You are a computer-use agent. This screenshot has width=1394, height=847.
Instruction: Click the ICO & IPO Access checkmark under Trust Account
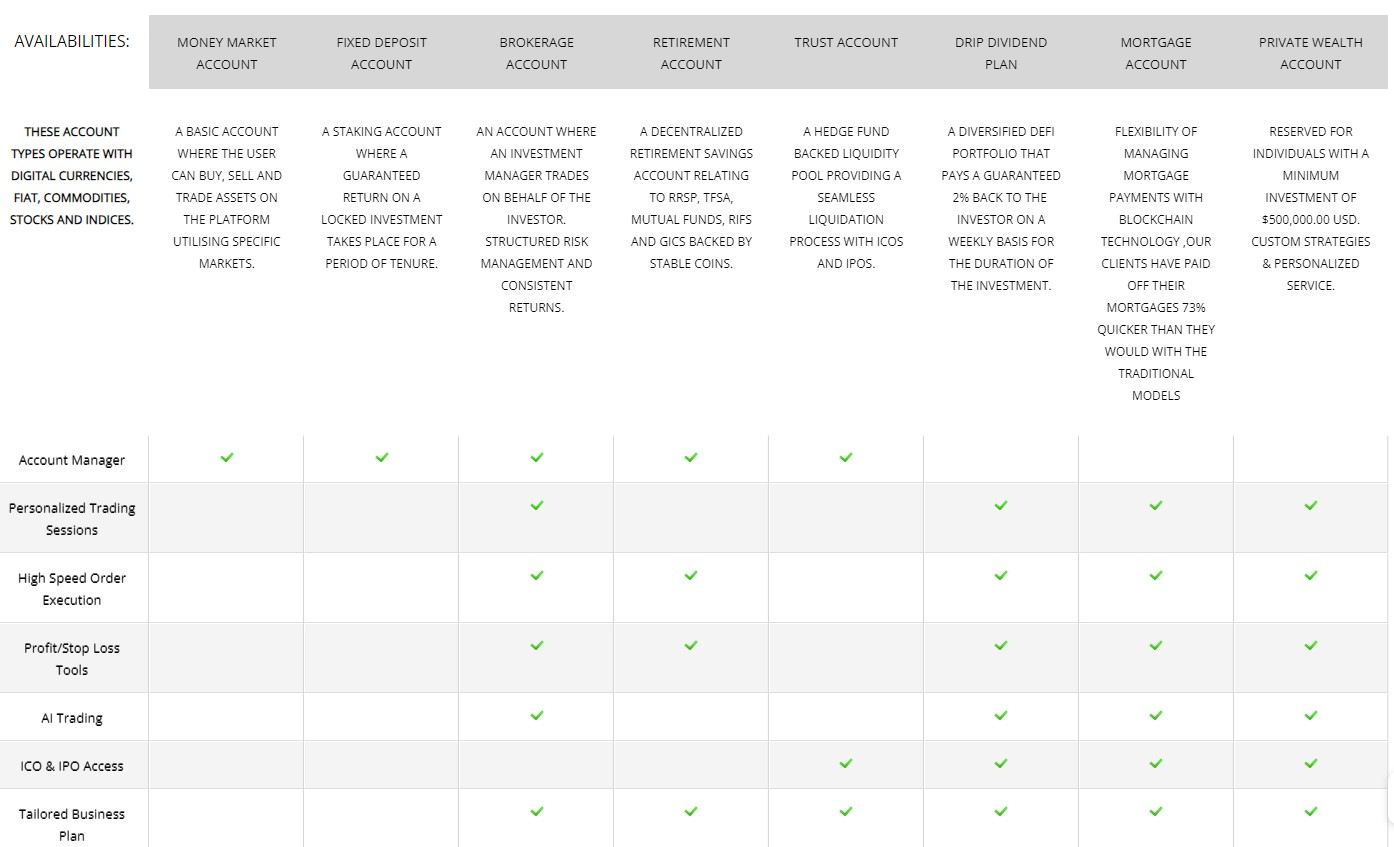(846, 763)
